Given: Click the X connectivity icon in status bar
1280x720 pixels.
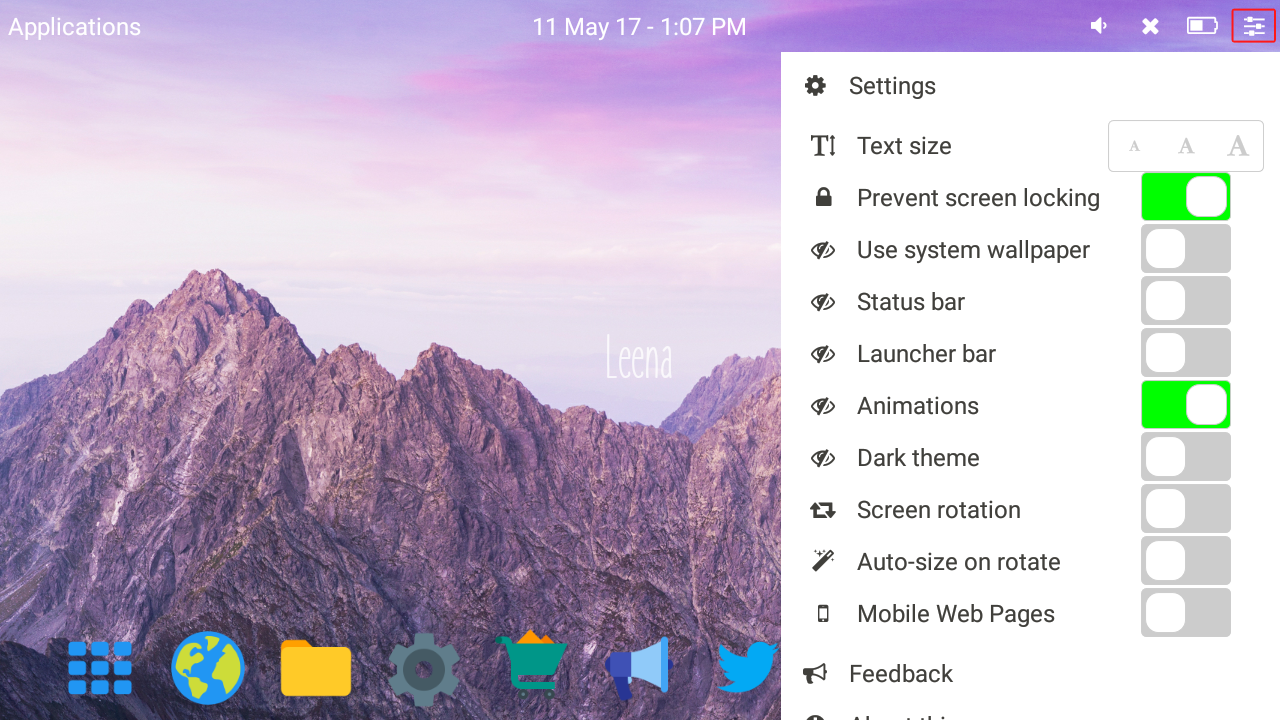Looking at the screenshot, I should pos(1150,27).
